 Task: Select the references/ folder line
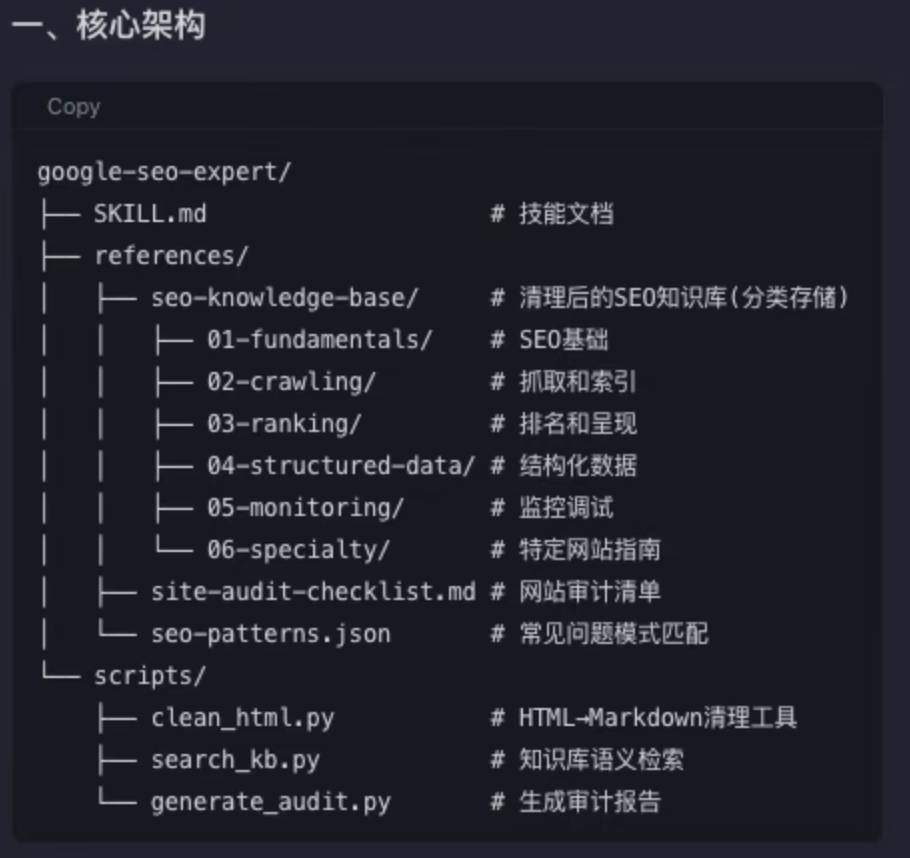point(171,256)
